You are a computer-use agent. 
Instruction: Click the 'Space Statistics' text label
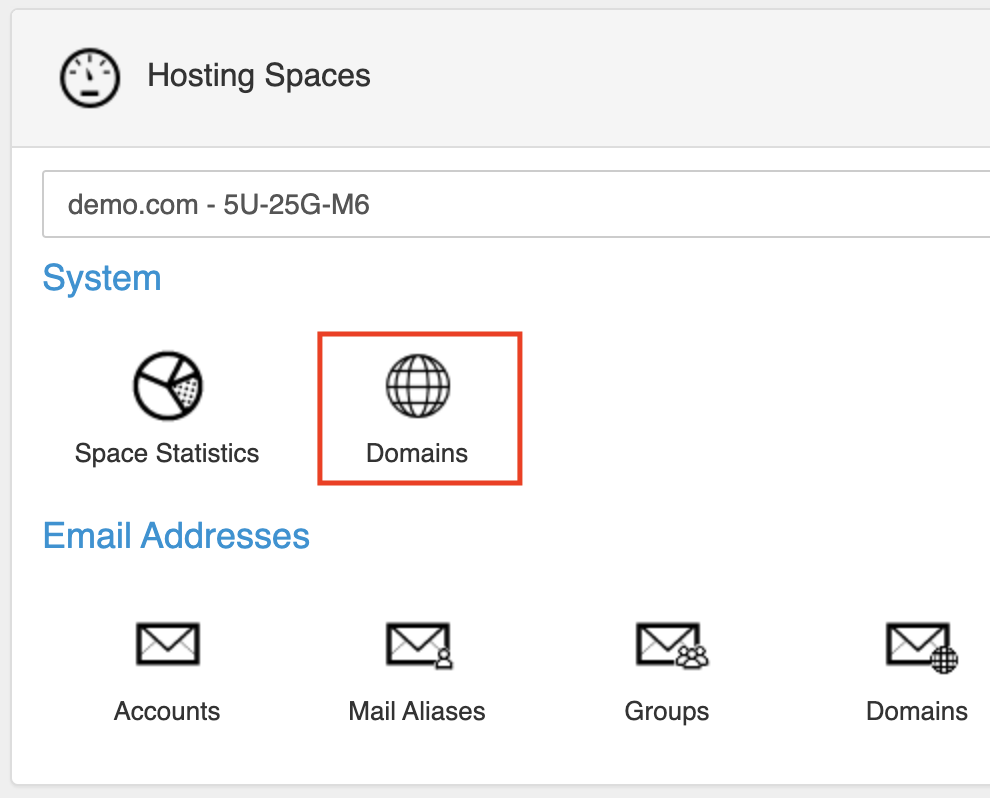[x=167, y=453]
